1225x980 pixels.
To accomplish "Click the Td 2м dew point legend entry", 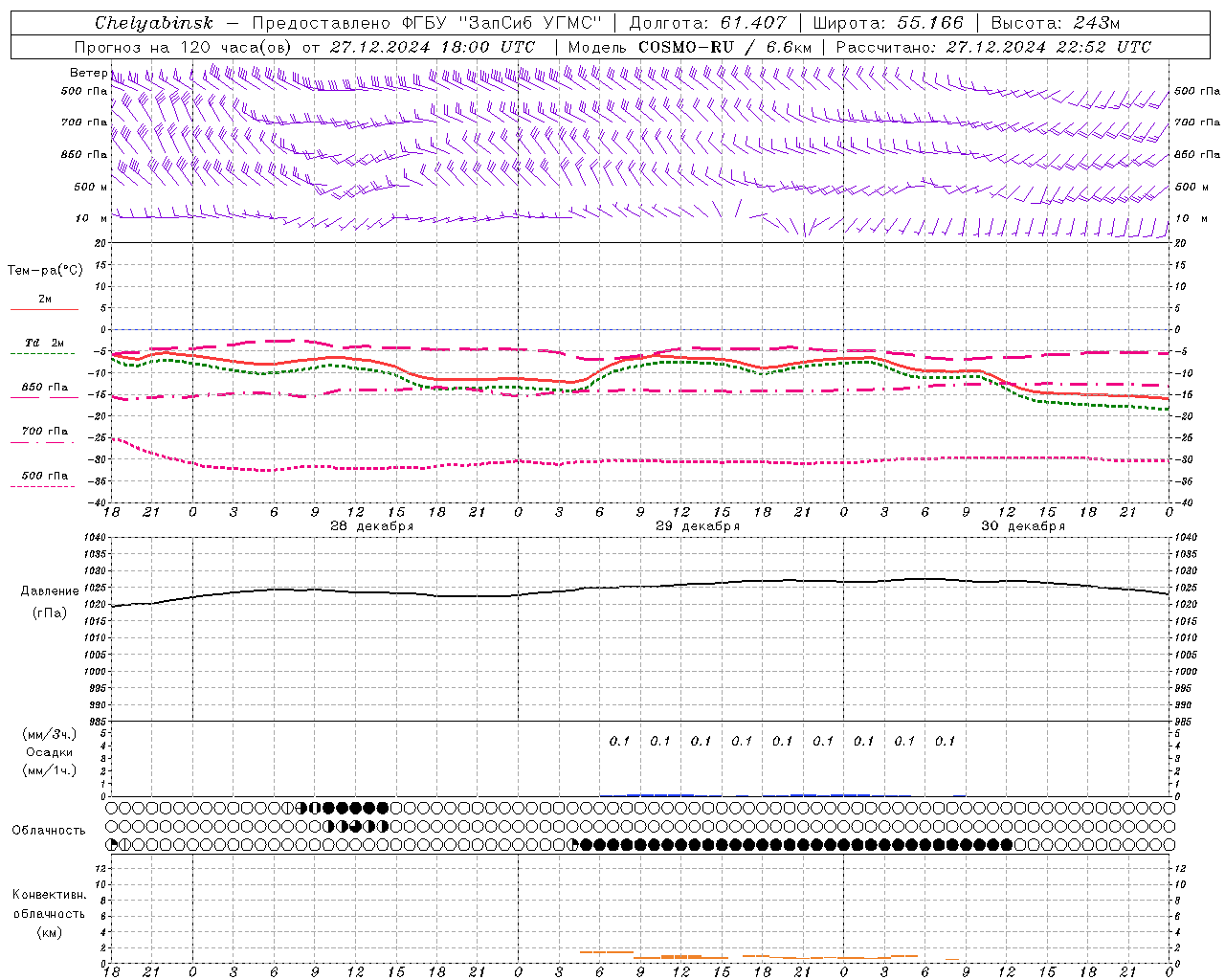I will (45, 343).
